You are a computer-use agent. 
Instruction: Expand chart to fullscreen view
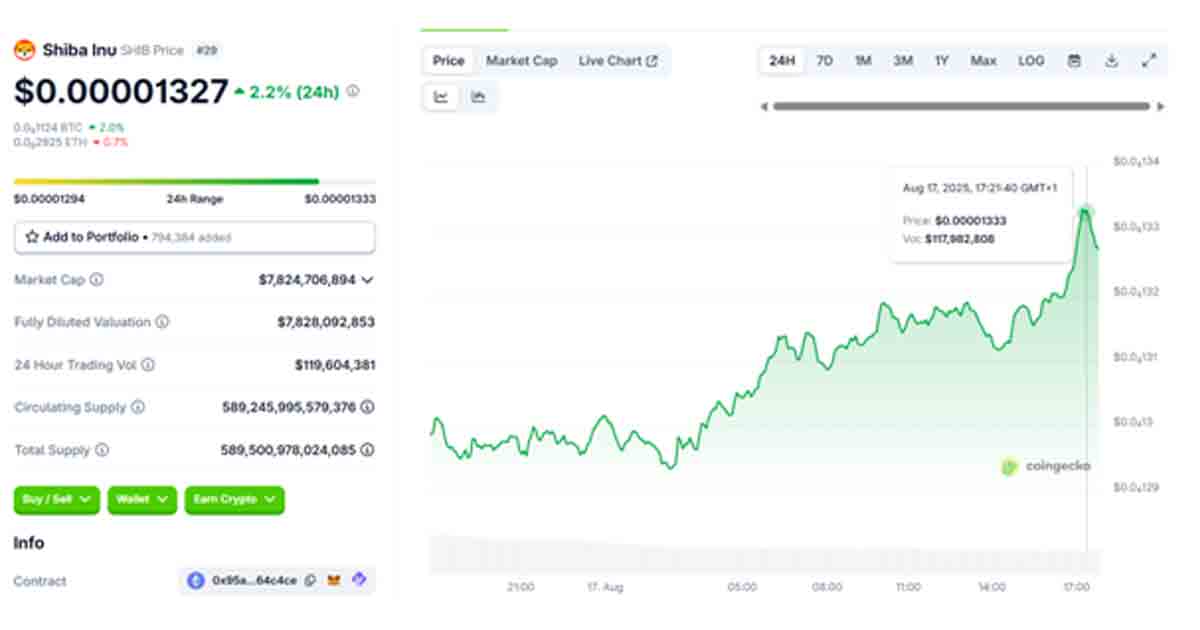pyautogui.click(x=1148, y=61)
